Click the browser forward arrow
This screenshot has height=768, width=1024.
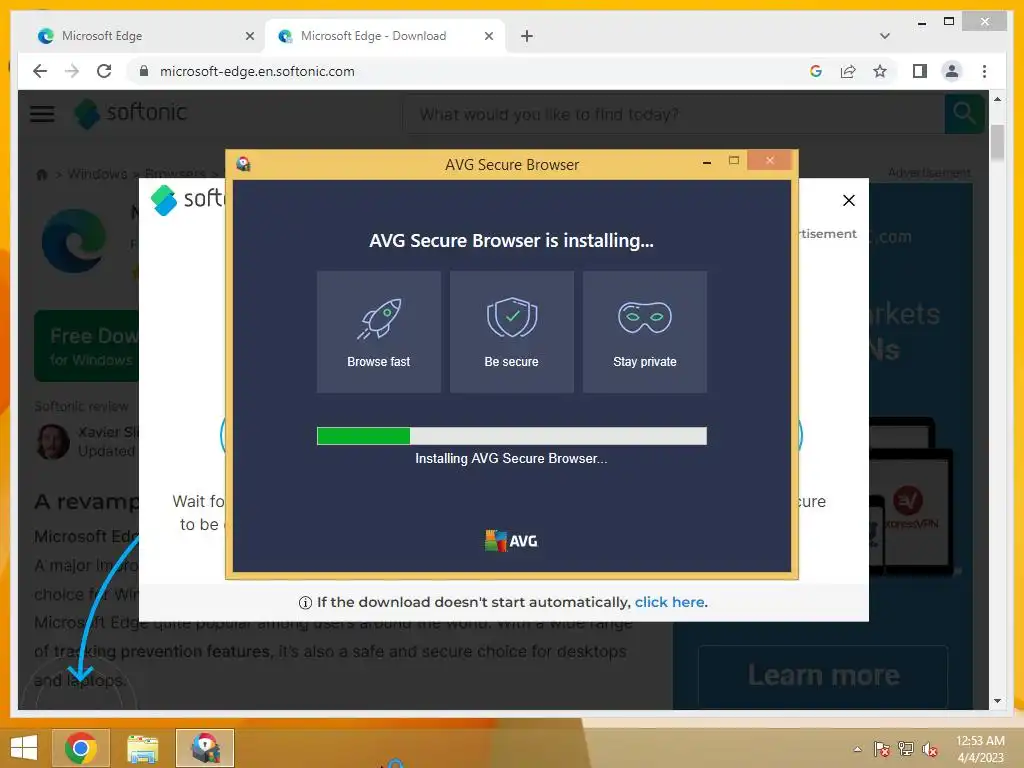[72, 71]
